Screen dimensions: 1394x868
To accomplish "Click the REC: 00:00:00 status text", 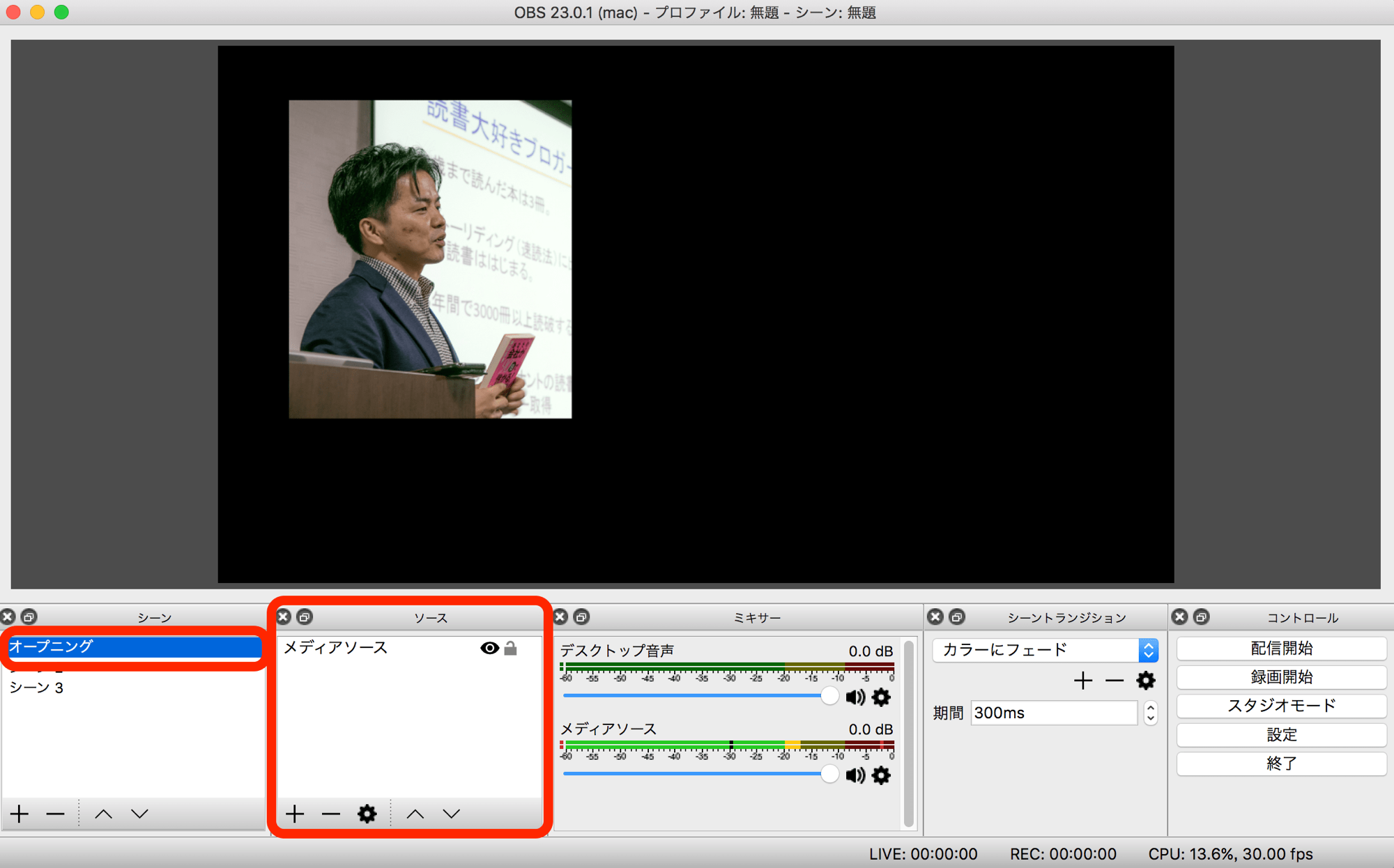I will pyautogui.click(x=1063, y=854).
